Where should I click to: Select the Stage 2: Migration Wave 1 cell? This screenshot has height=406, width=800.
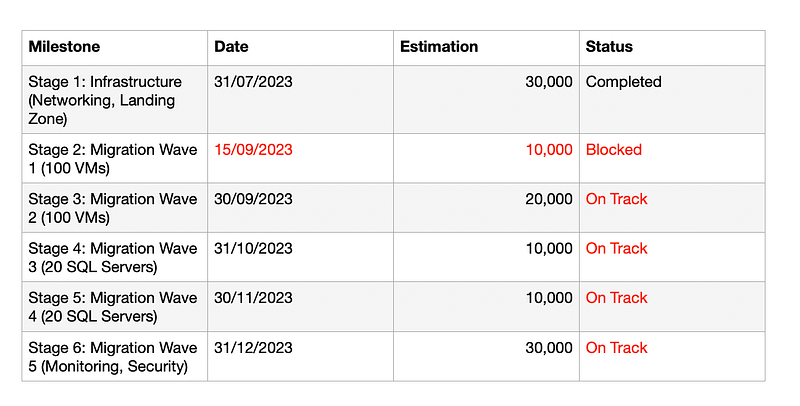(x=113, y=159)
